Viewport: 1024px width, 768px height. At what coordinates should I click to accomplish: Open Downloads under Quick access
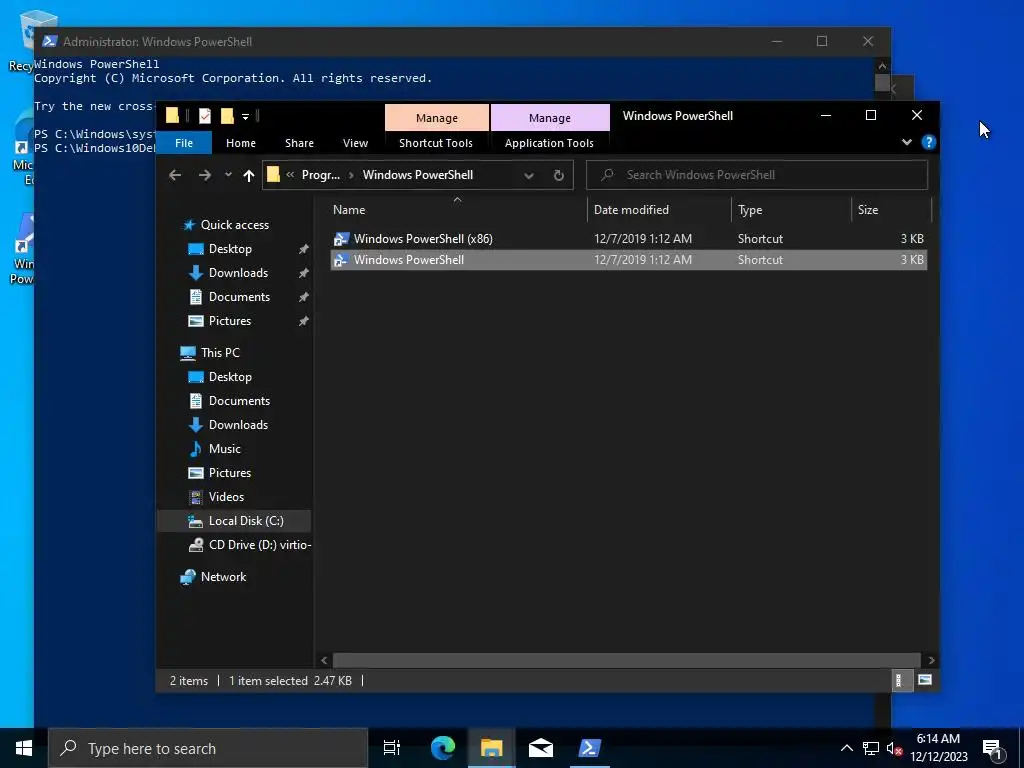(x=238, y=273)
